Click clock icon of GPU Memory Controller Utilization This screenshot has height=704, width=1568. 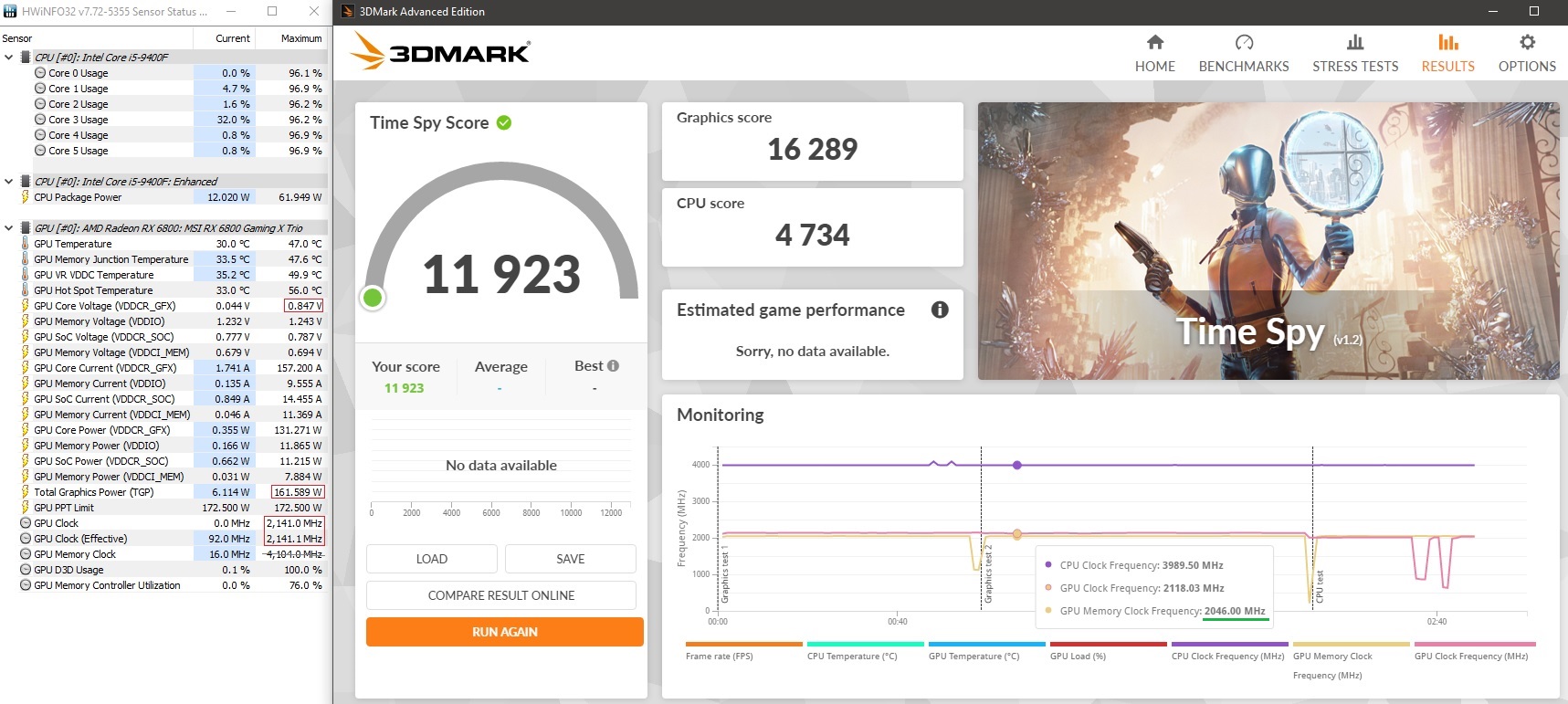[x=26, y=585]
